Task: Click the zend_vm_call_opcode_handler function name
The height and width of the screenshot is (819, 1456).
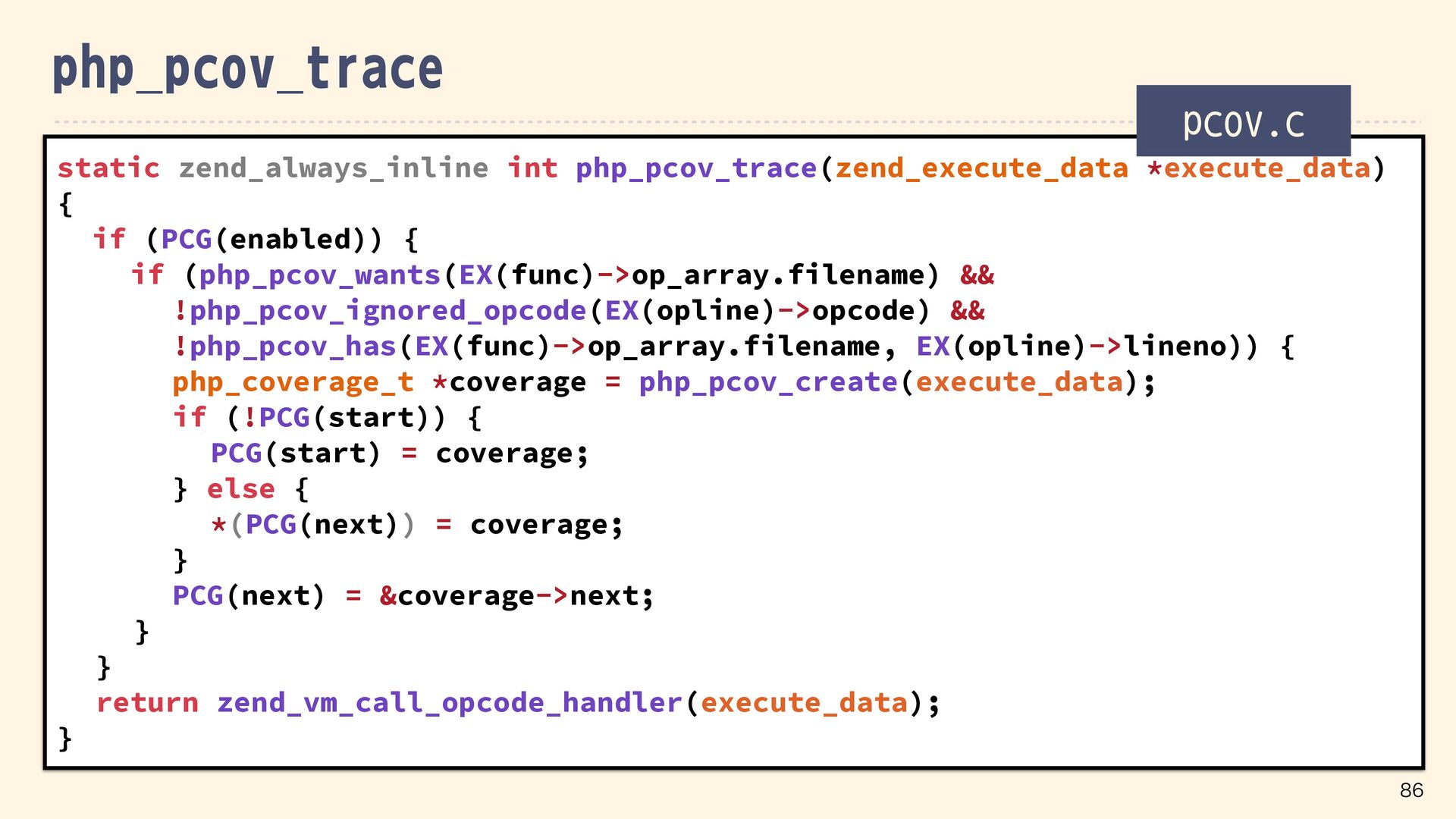Action: tap(449, 702)
